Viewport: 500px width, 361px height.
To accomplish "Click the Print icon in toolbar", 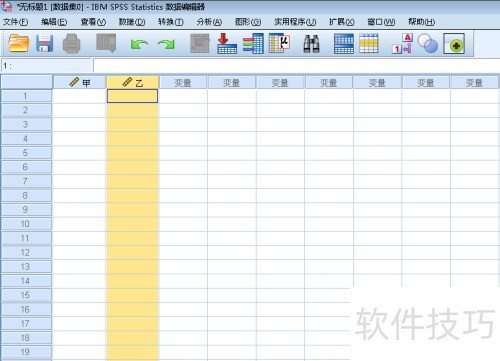I will pos(72,43).
